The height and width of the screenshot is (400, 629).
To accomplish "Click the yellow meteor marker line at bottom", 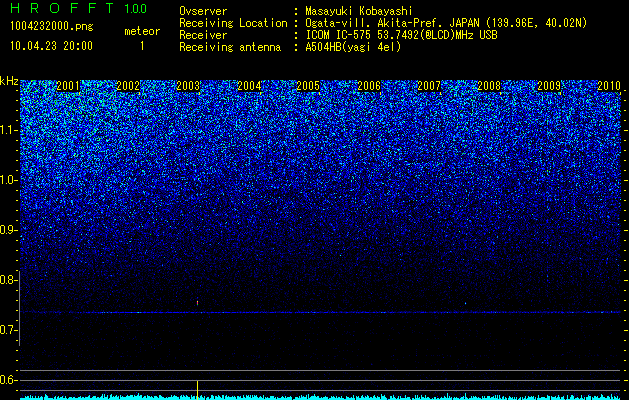I will click(x=197, y=390).
